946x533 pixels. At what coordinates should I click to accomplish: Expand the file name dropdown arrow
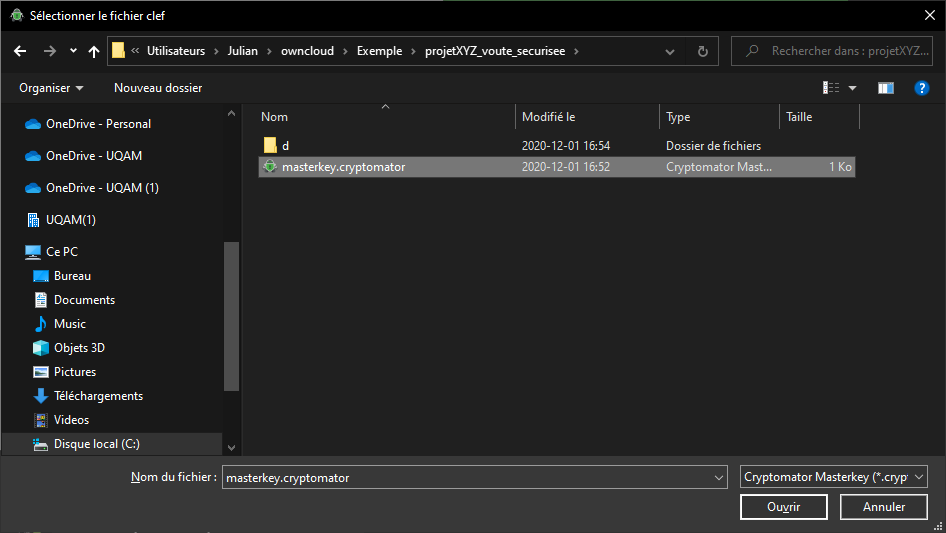point(719,477)
